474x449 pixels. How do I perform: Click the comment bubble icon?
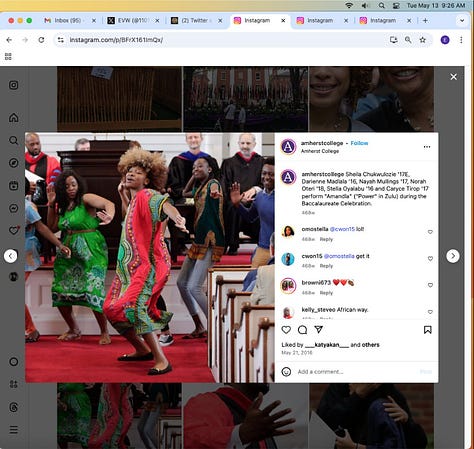coord(302,330)
